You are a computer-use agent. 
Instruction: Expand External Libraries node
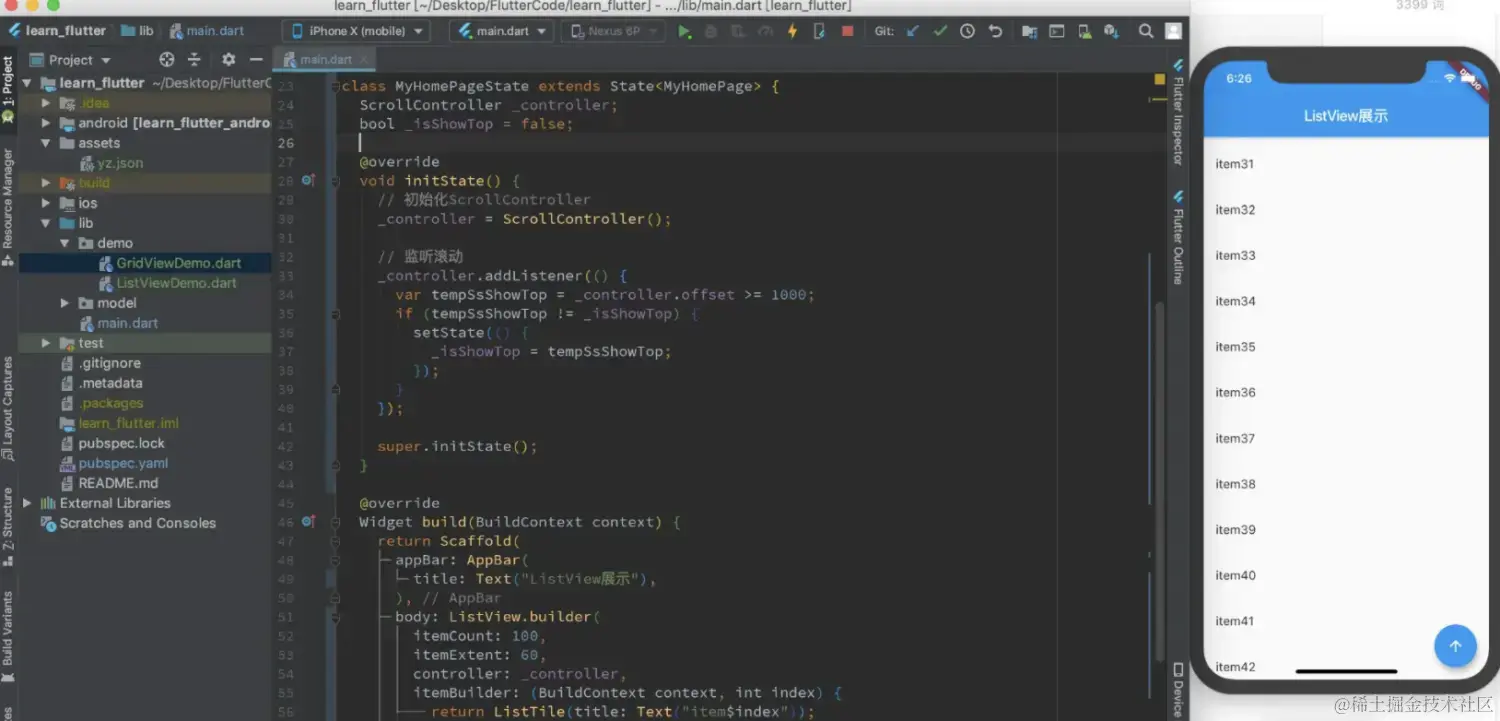(27, 503)
